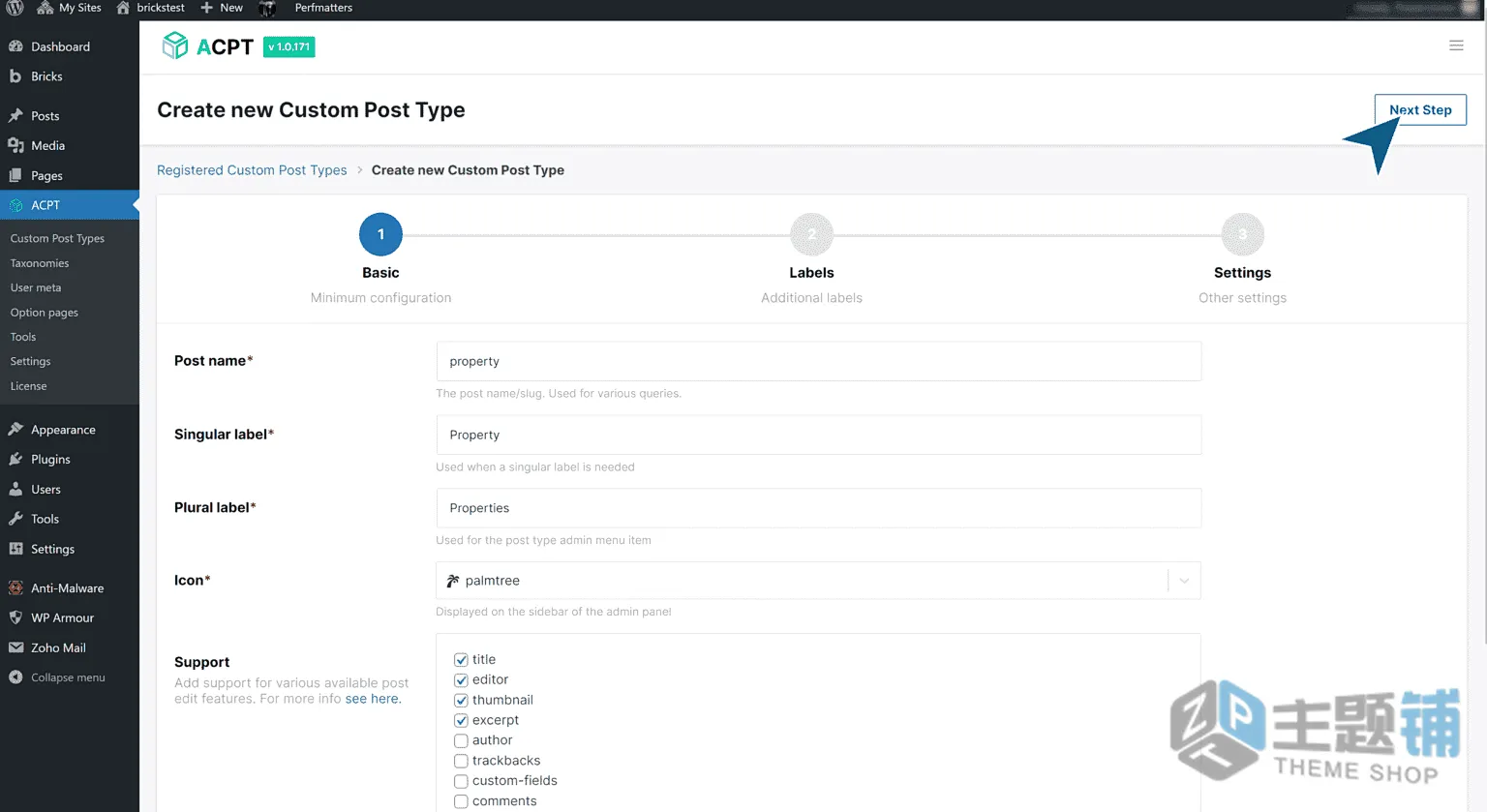1487x812 pixels.
Task: Open ACPT Settings submenu item
Action: pos(30,361)
